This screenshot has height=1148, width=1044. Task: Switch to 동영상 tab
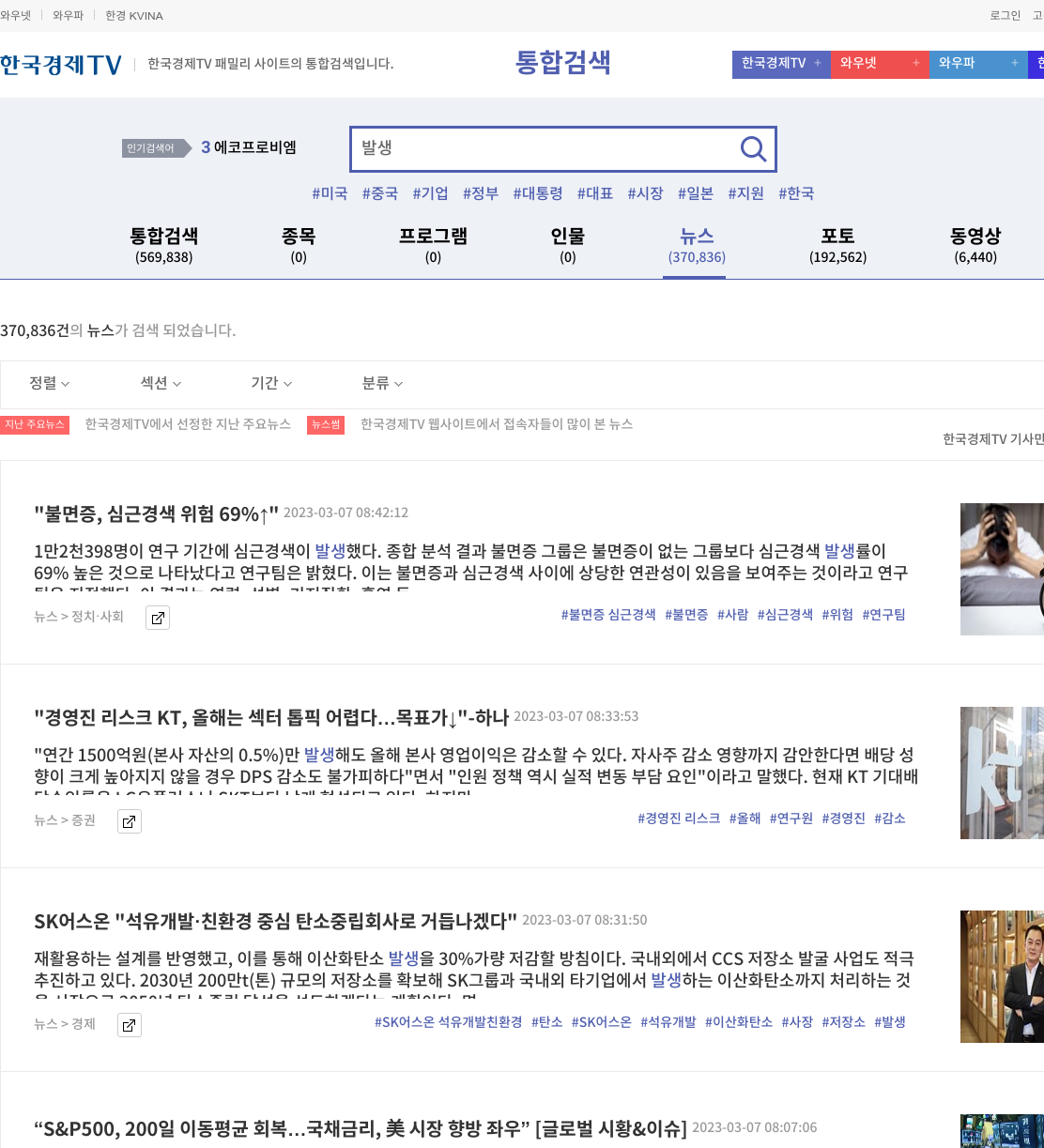coord(975,245)
